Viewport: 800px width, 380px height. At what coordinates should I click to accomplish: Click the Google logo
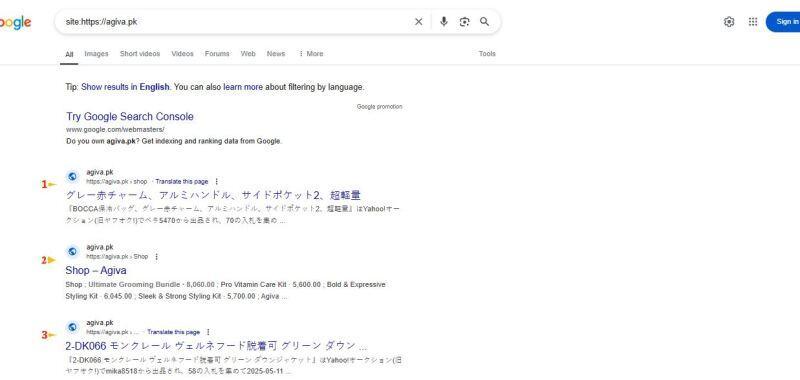[15, 22]
